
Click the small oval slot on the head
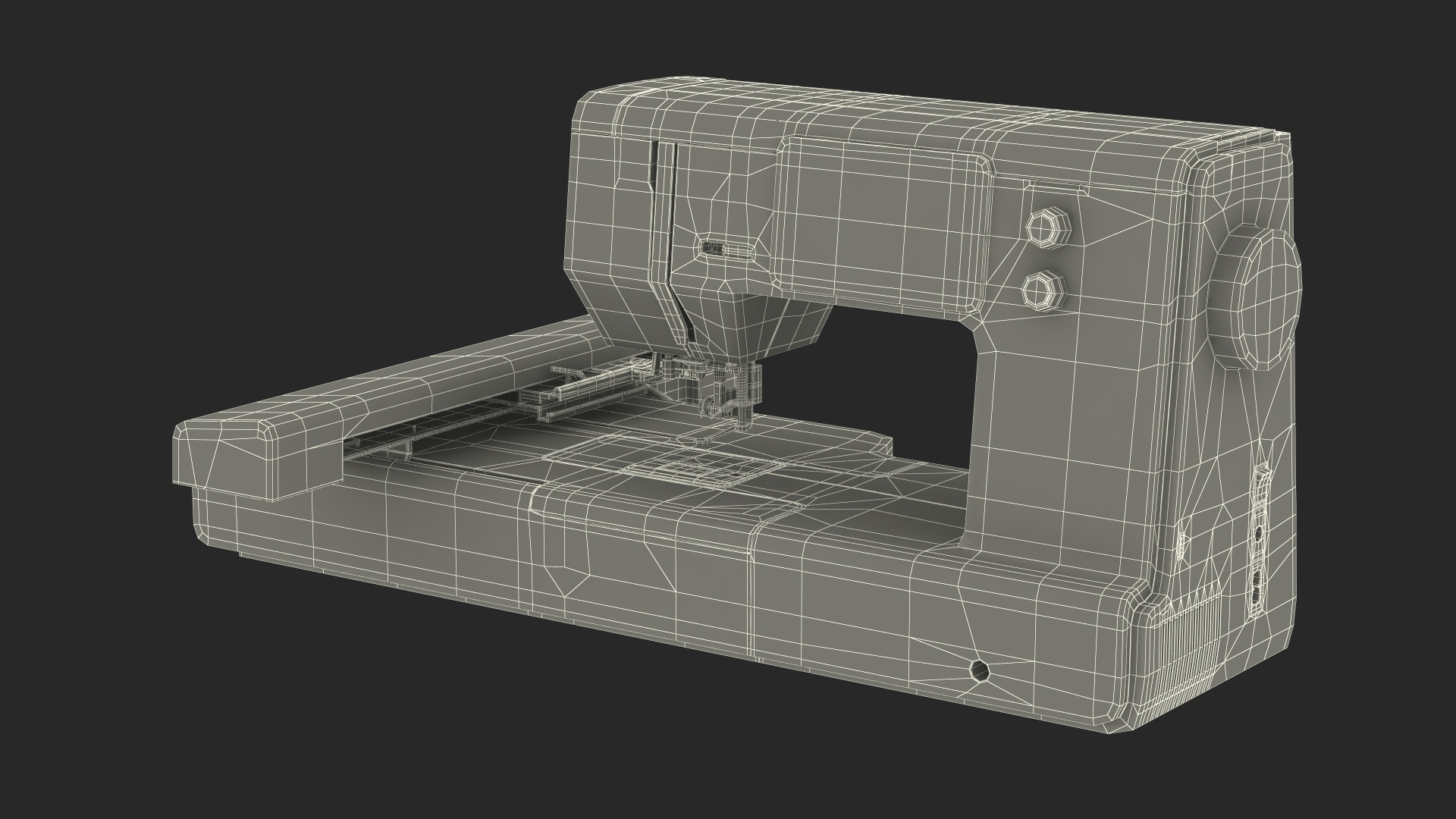click(x=726, y=249)
